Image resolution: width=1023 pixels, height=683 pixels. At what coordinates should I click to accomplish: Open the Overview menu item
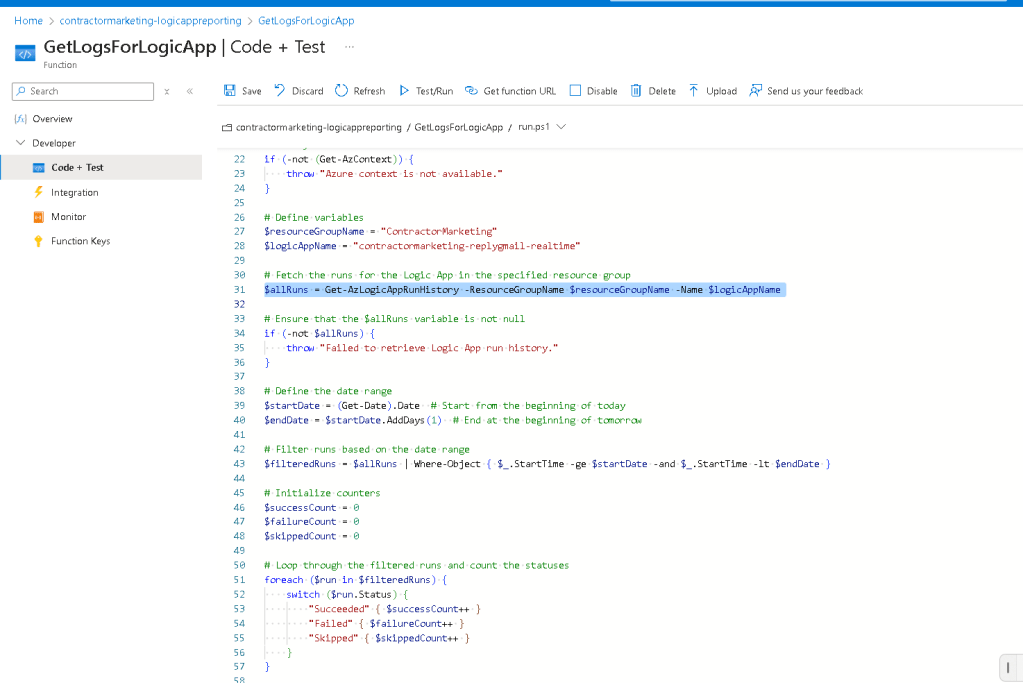point(52,119)
